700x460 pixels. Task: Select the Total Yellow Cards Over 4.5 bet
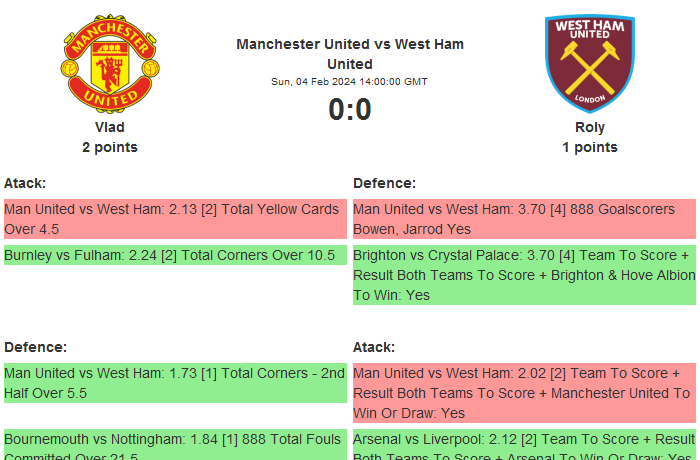(175, 219)
